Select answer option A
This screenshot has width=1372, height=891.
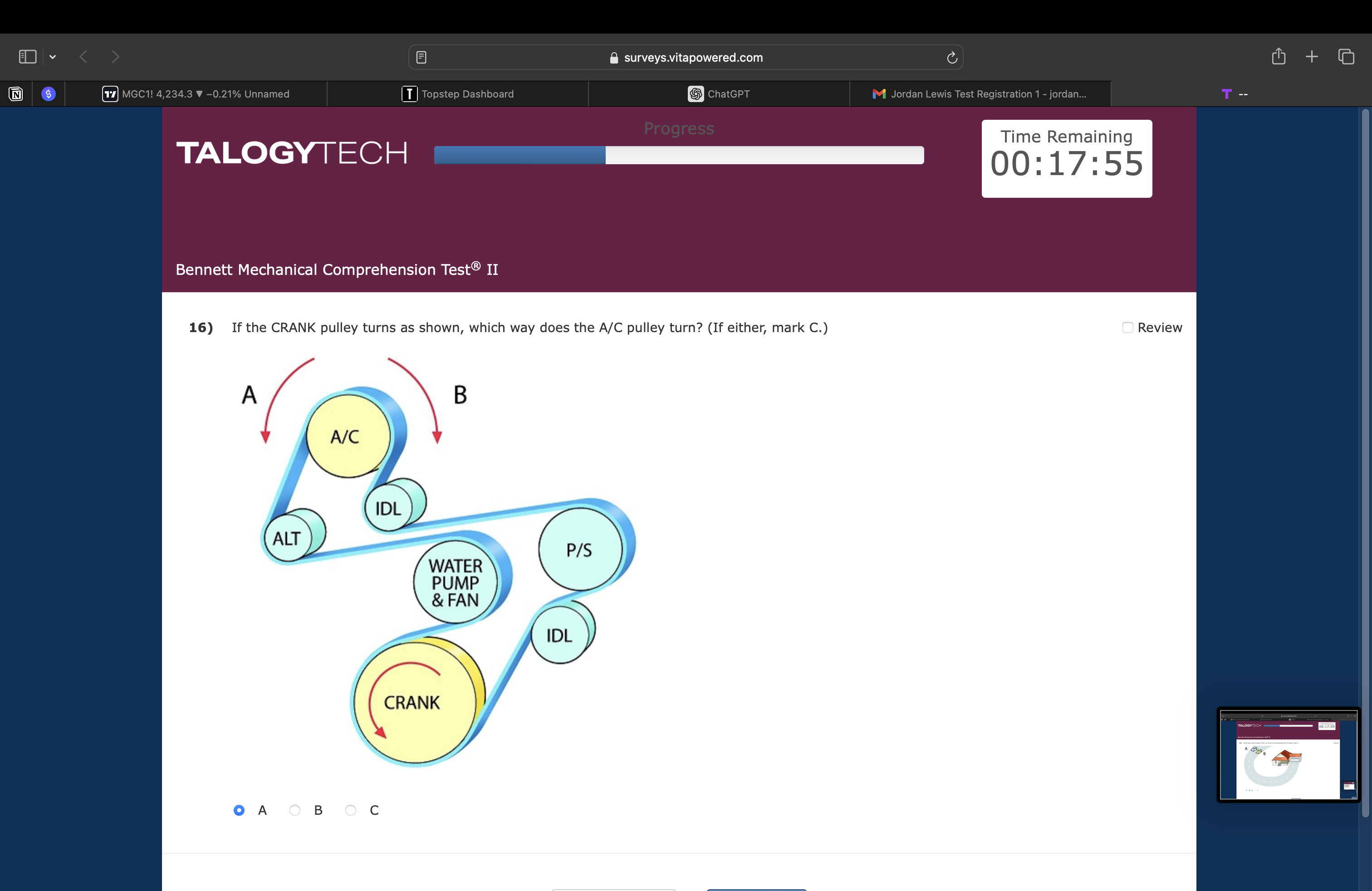239,810
